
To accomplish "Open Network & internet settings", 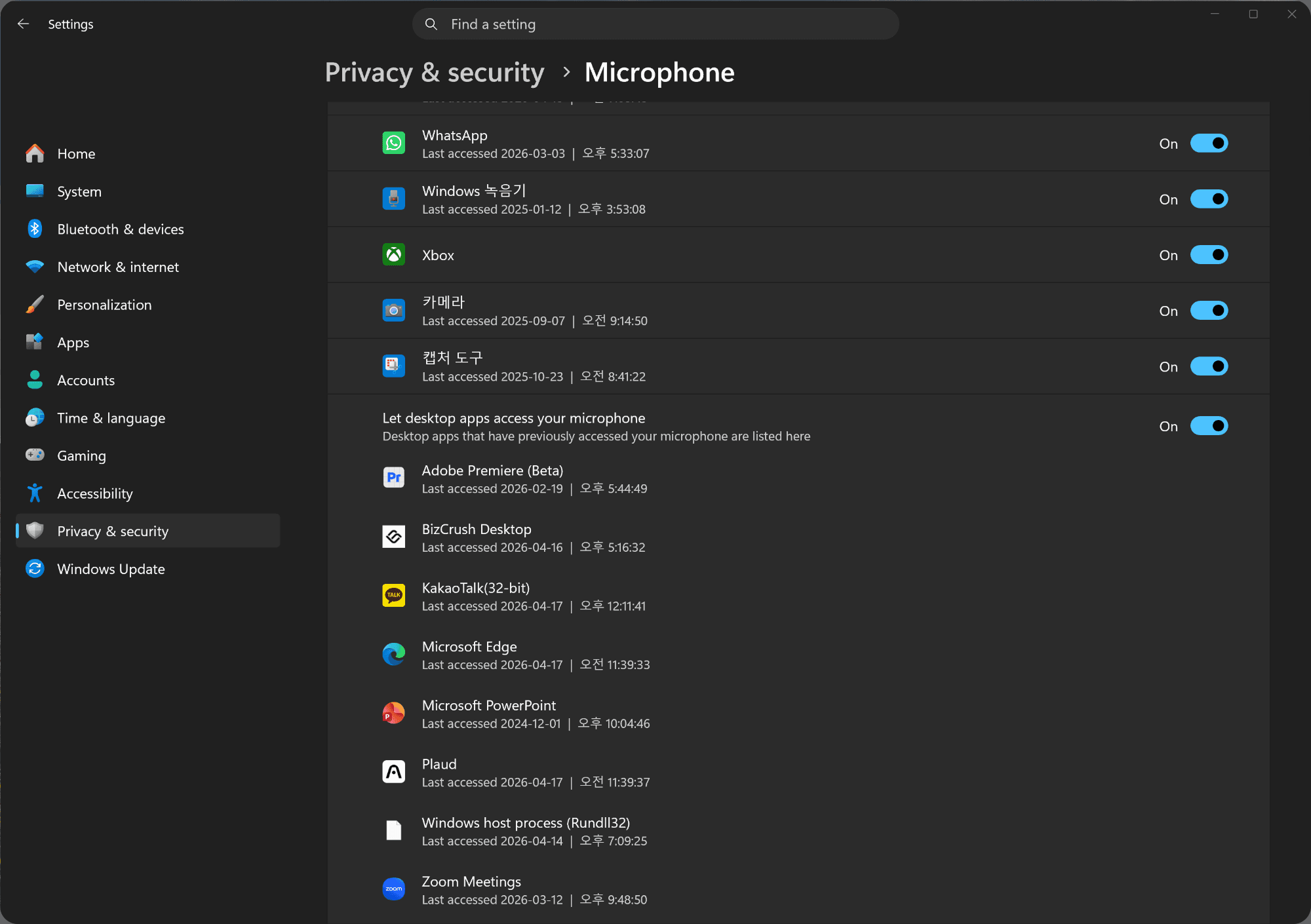I will coord(118,267).
